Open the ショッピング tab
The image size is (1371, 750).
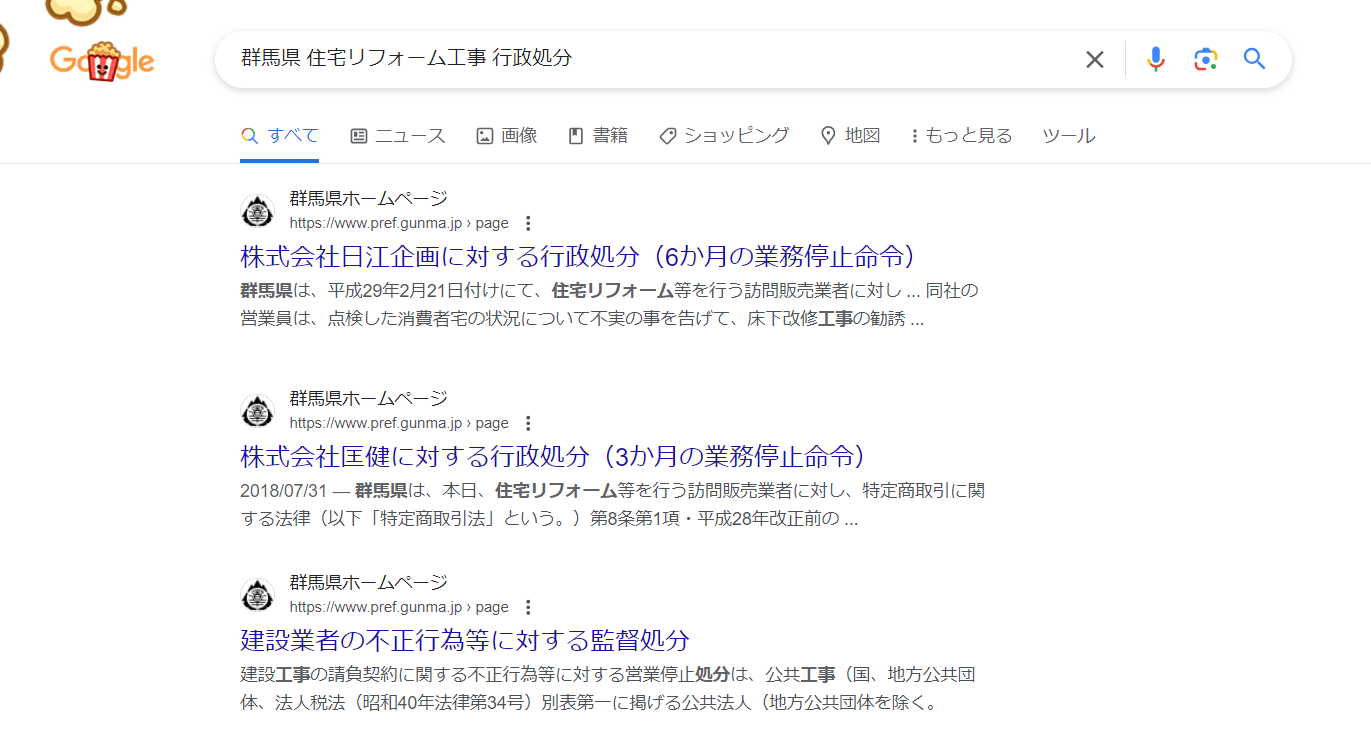click(x=724, y=136)
